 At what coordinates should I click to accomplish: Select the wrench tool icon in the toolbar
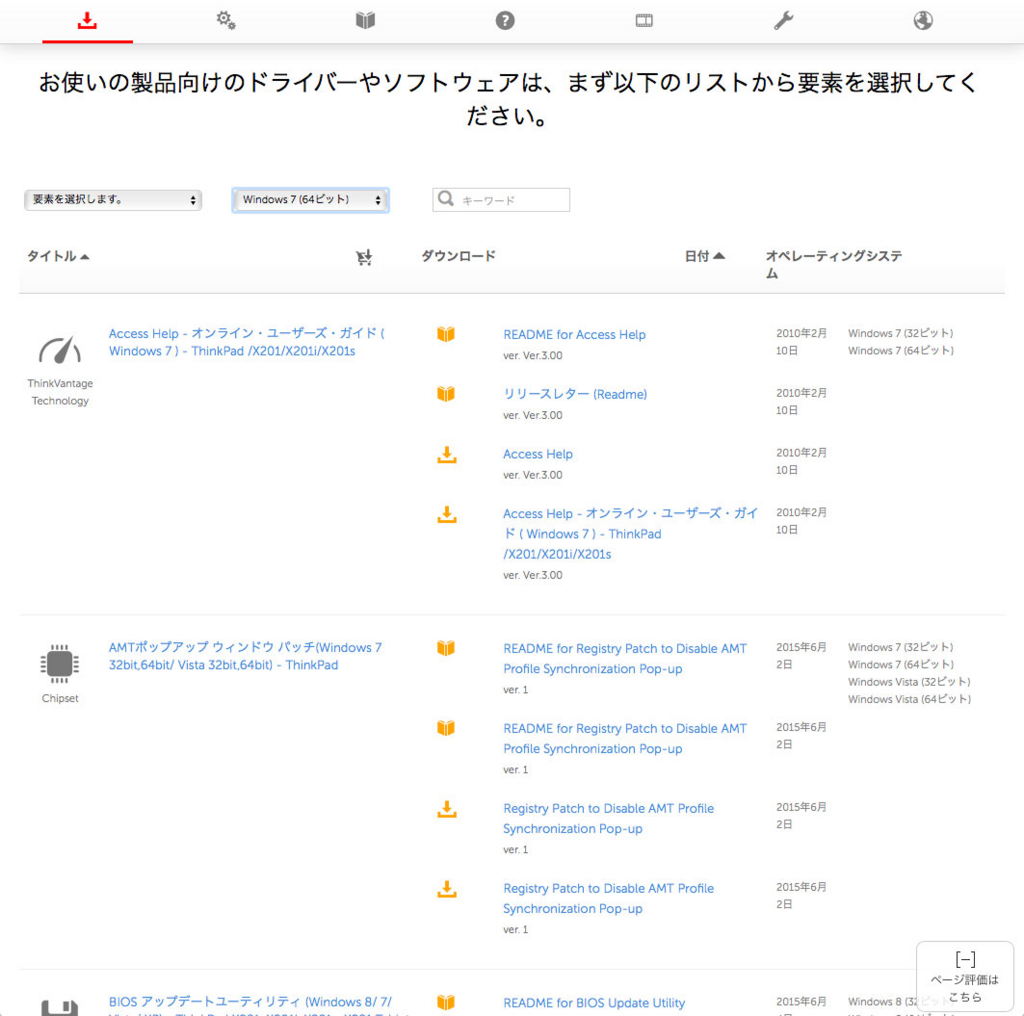pyautogui.click(x=783, y=19)
